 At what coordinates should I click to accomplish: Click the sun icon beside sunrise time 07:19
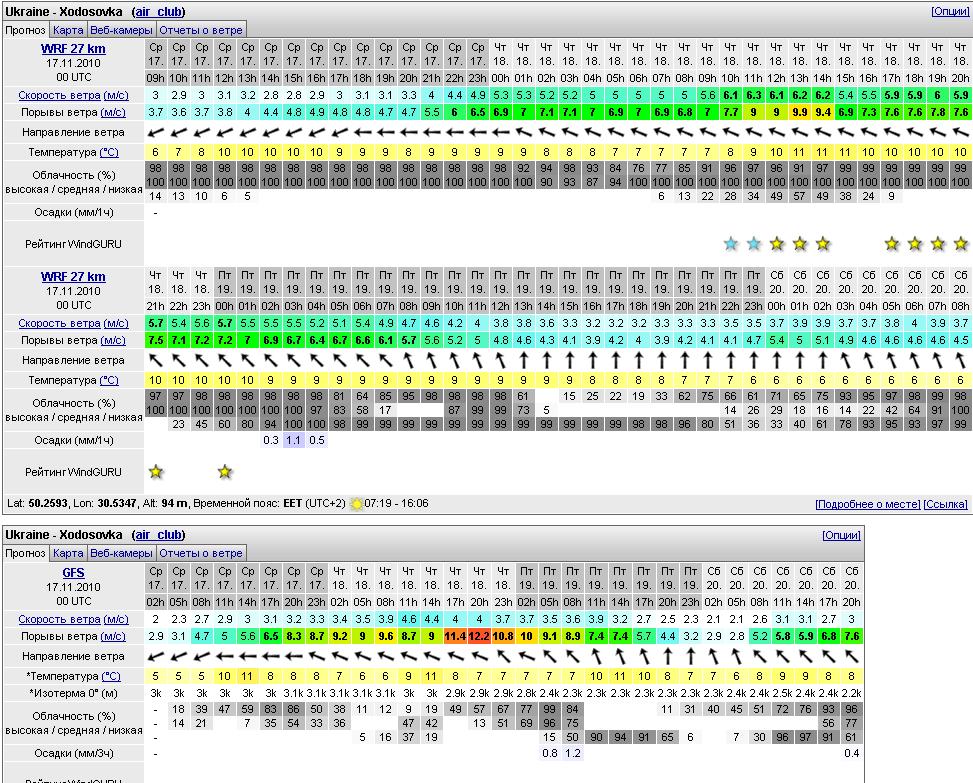tap(357, 504)
